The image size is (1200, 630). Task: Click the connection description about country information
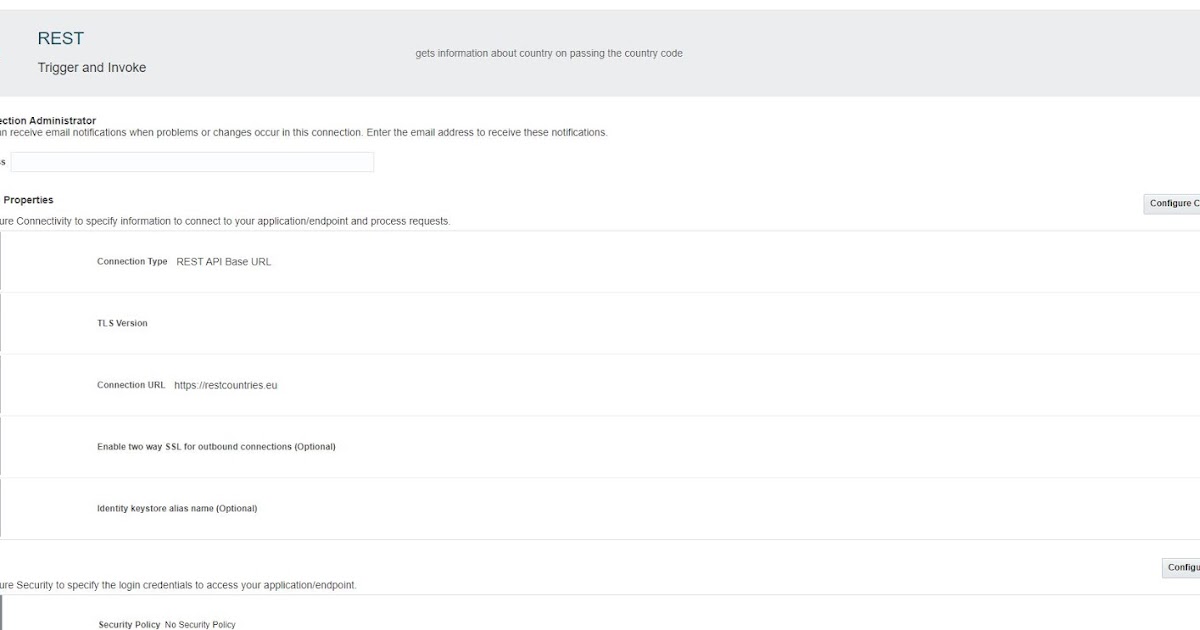click(548, 53)
